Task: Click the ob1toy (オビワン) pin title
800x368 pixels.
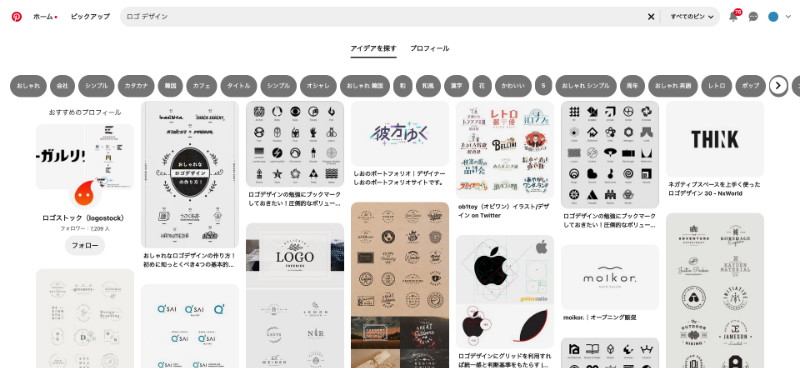Action: tap(504, 211)
